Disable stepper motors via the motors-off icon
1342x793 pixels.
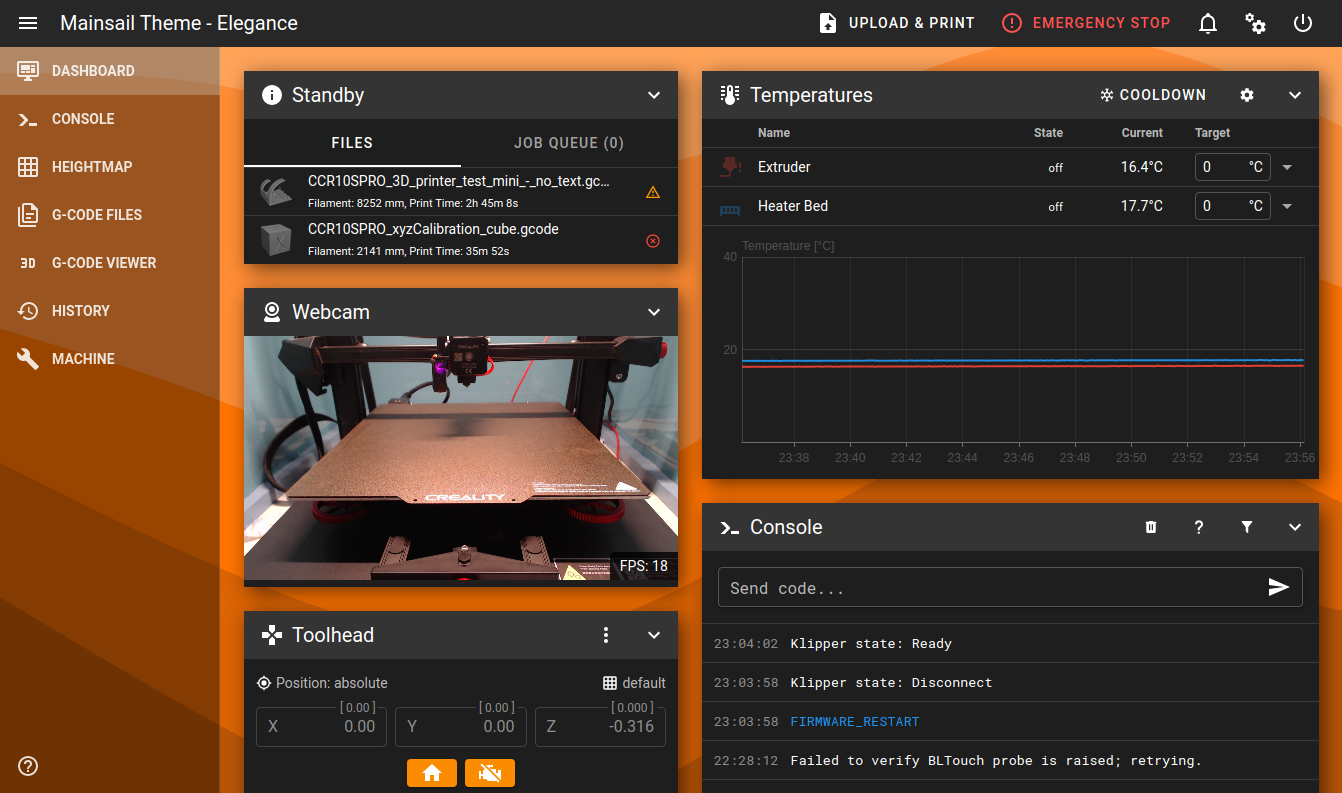click(489, 772)
